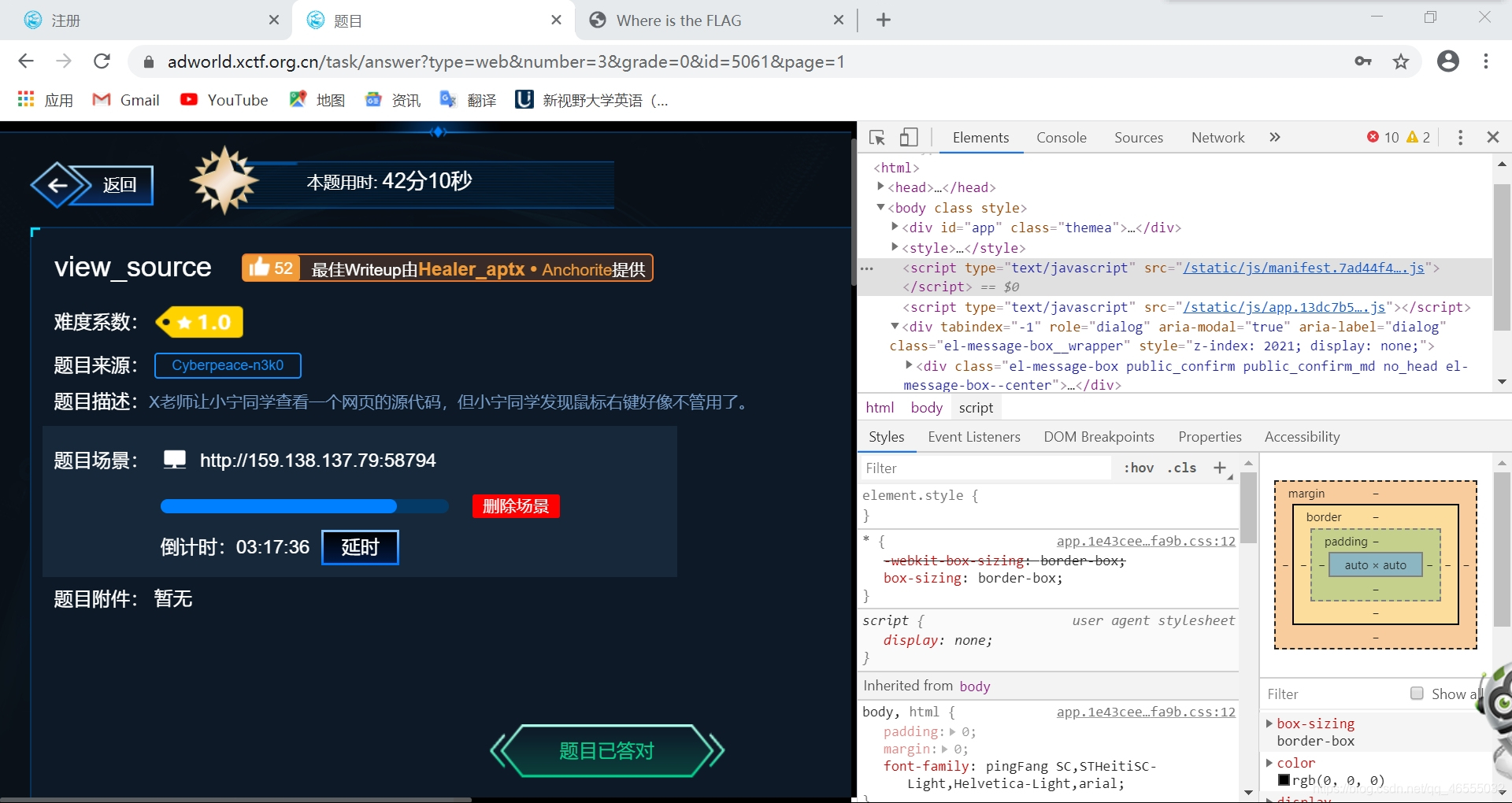Viewport: 1512px width, 803px height.
Task: Select the html breadcrumb
Action: [x=880, y=408]
